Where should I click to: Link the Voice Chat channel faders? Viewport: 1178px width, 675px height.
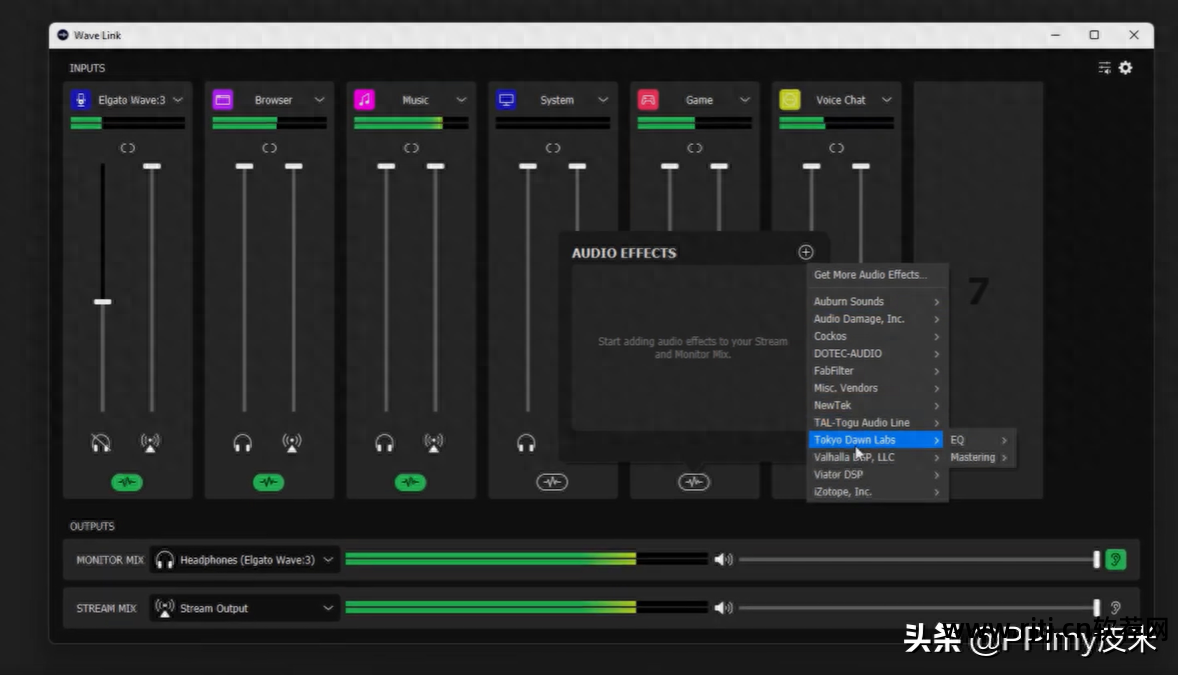coord(836,148)
